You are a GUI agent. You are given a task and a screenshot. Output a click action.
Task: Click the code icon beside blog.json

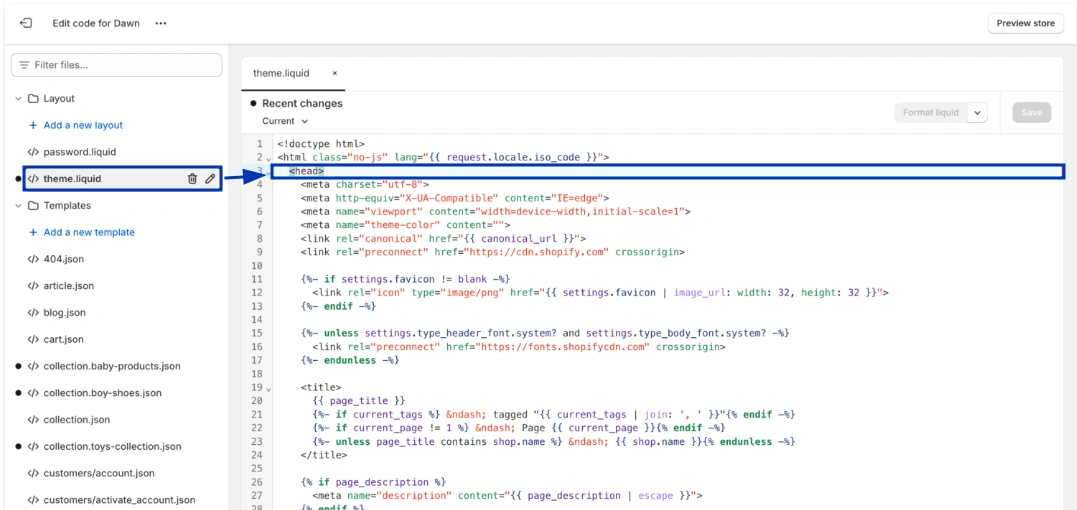(33, 312)
